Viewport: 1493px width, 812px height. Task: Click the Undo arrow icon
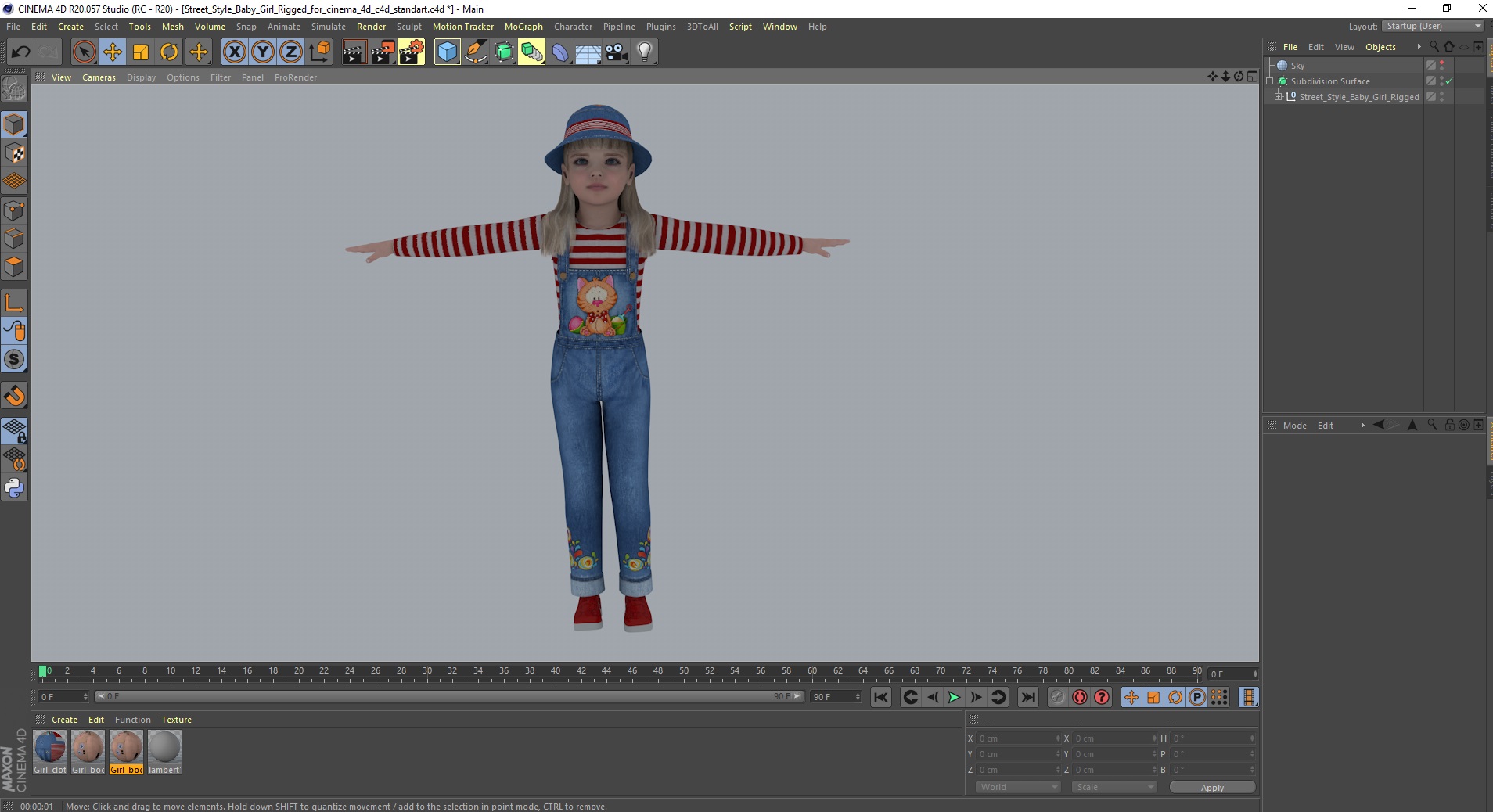tap(20, 52)
